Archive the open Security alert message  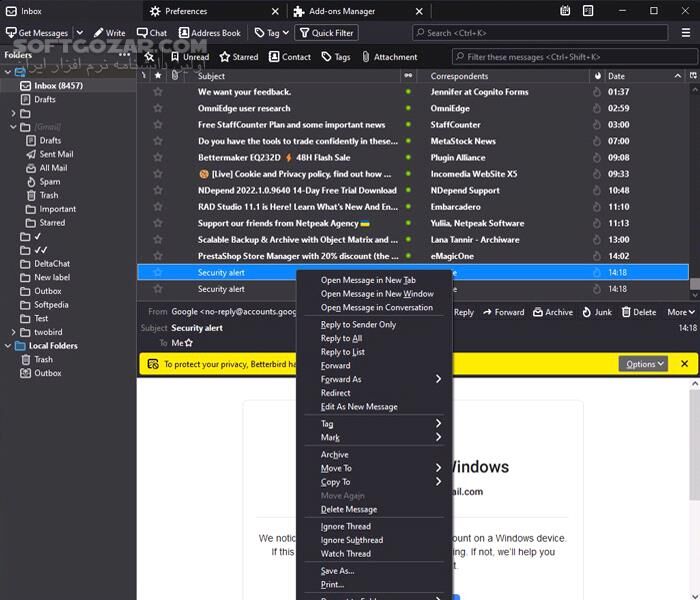[552, 312]
